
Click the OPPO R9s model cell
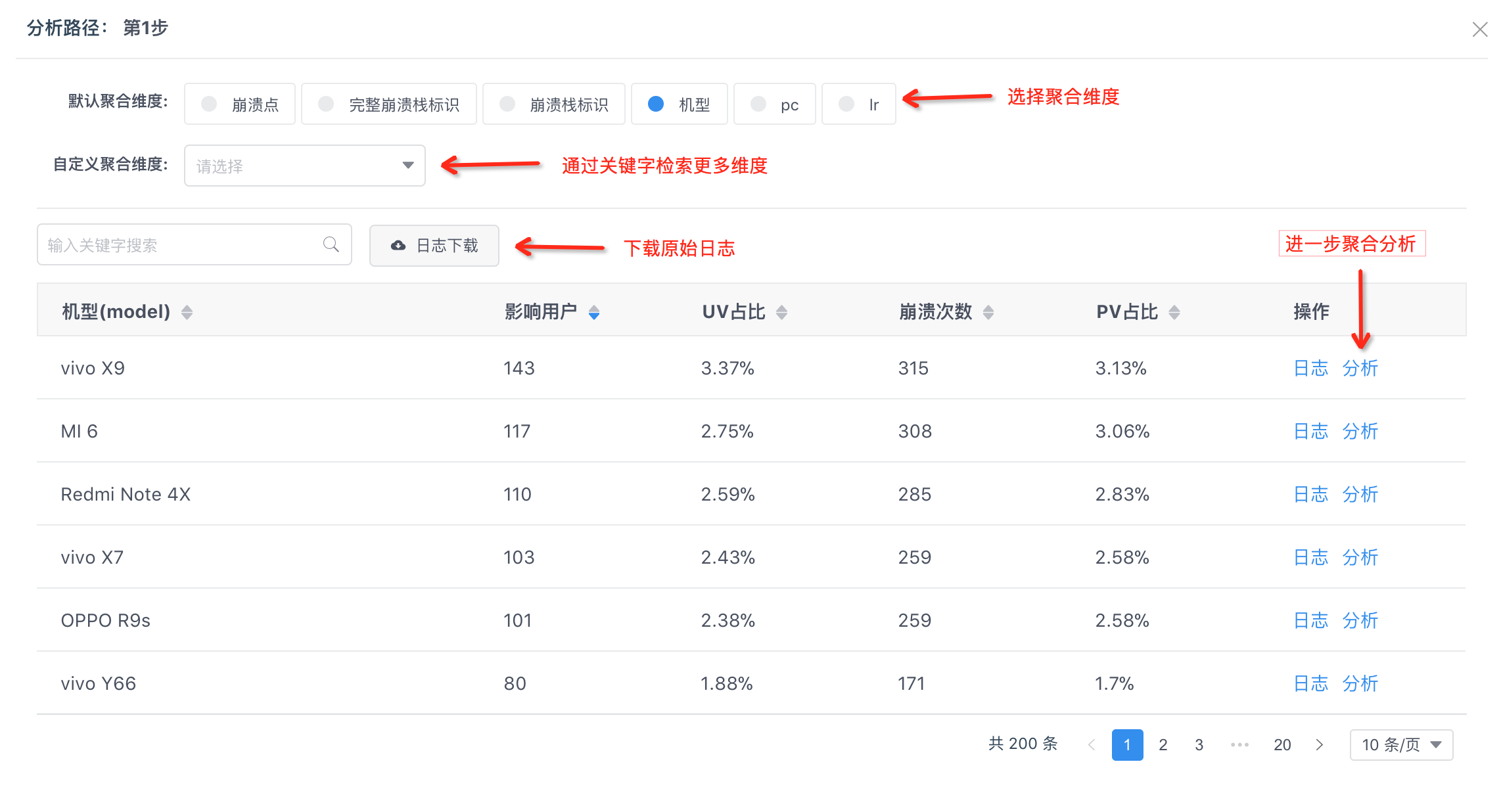(105, 620)
